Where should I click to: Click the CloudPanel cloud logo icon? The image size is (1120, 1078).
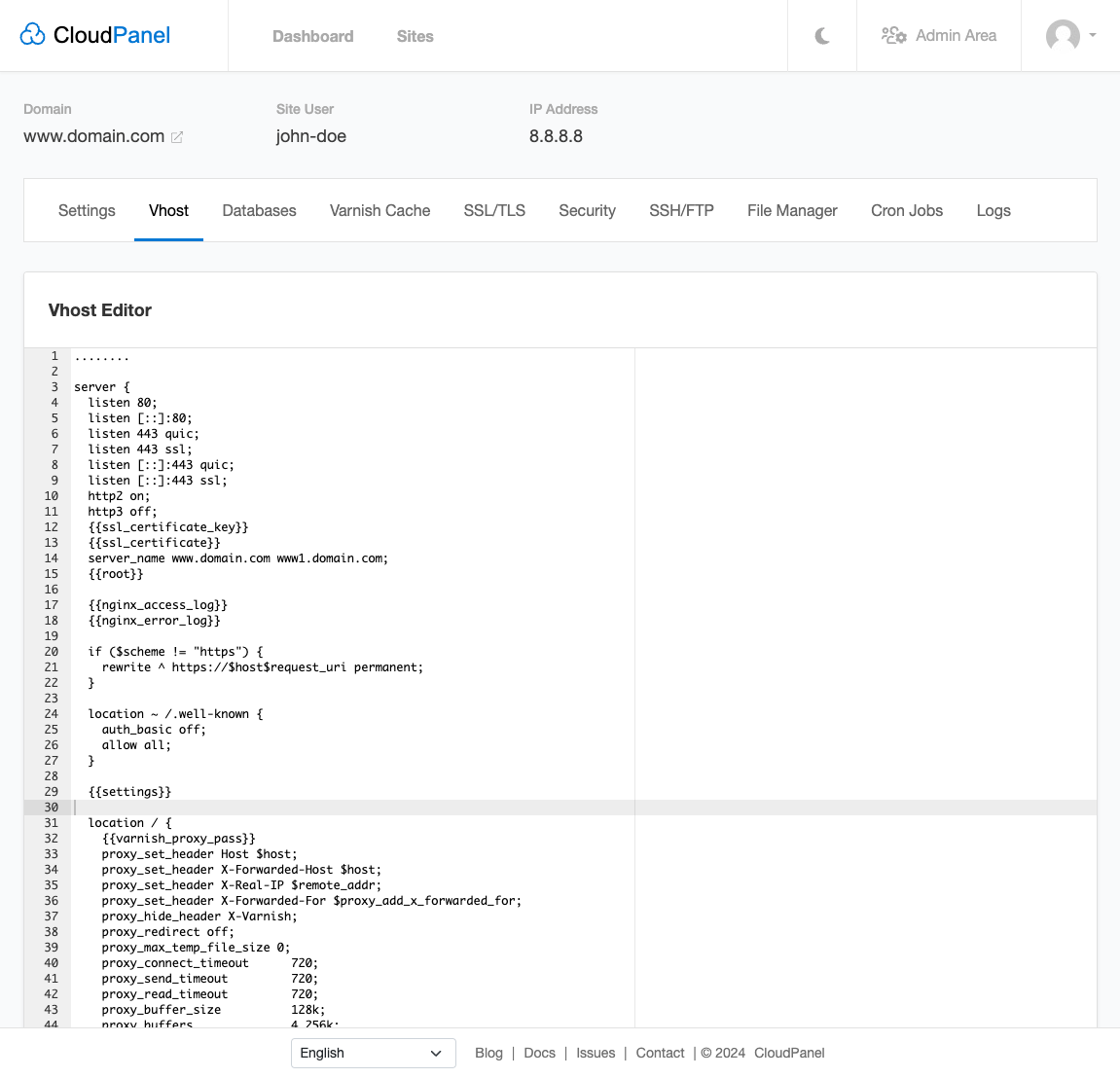pos(32,33)
